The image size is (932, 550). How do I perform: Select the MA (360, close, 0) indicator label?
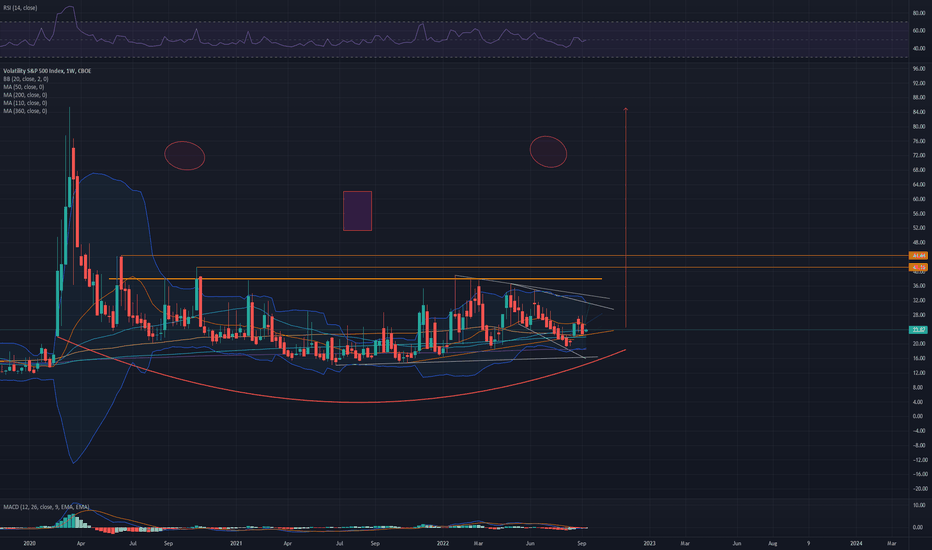[25, 111]
